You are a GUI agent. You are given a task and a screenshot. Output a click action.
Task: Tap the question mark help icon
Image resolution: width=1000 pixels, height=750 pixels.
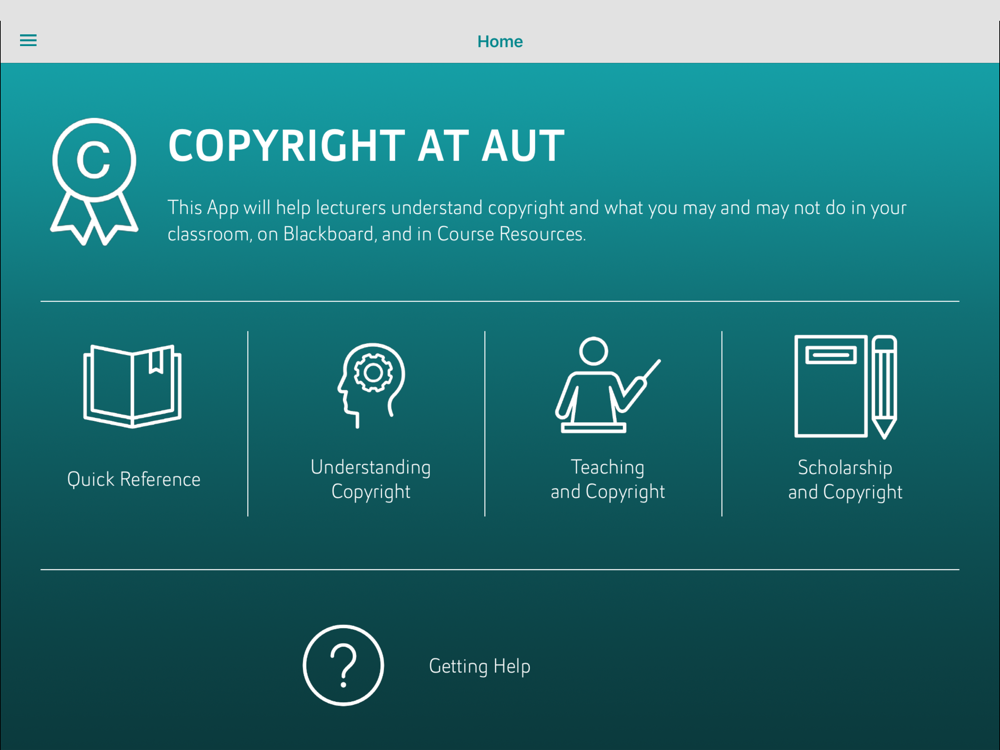(x=343, y=665)
